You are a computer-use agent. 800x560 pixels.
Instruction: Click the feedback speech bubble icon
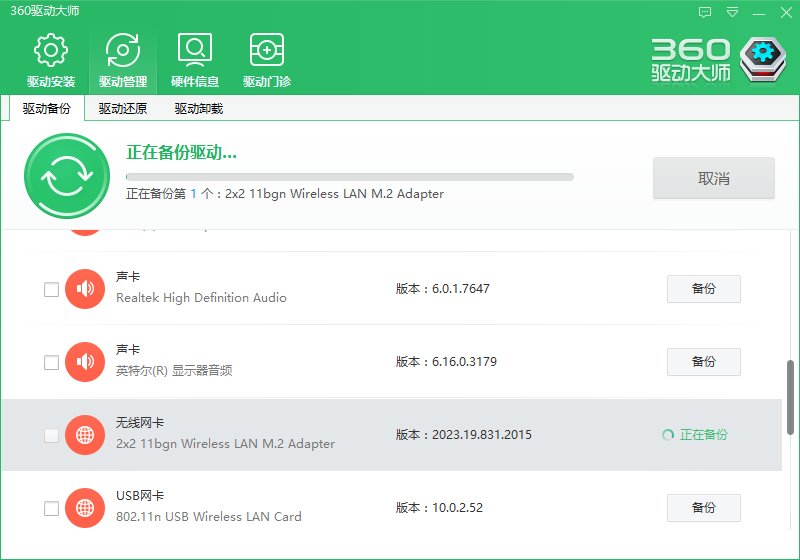tap(705, 12)
